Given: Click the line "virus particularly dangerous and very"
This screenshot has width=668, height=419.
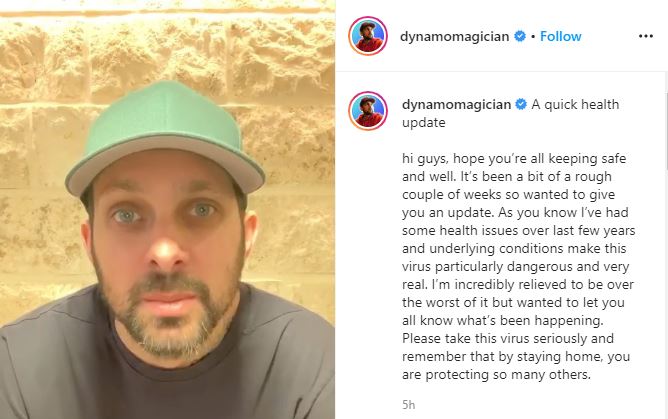Looking at the screenshot, I should (515, 267).
